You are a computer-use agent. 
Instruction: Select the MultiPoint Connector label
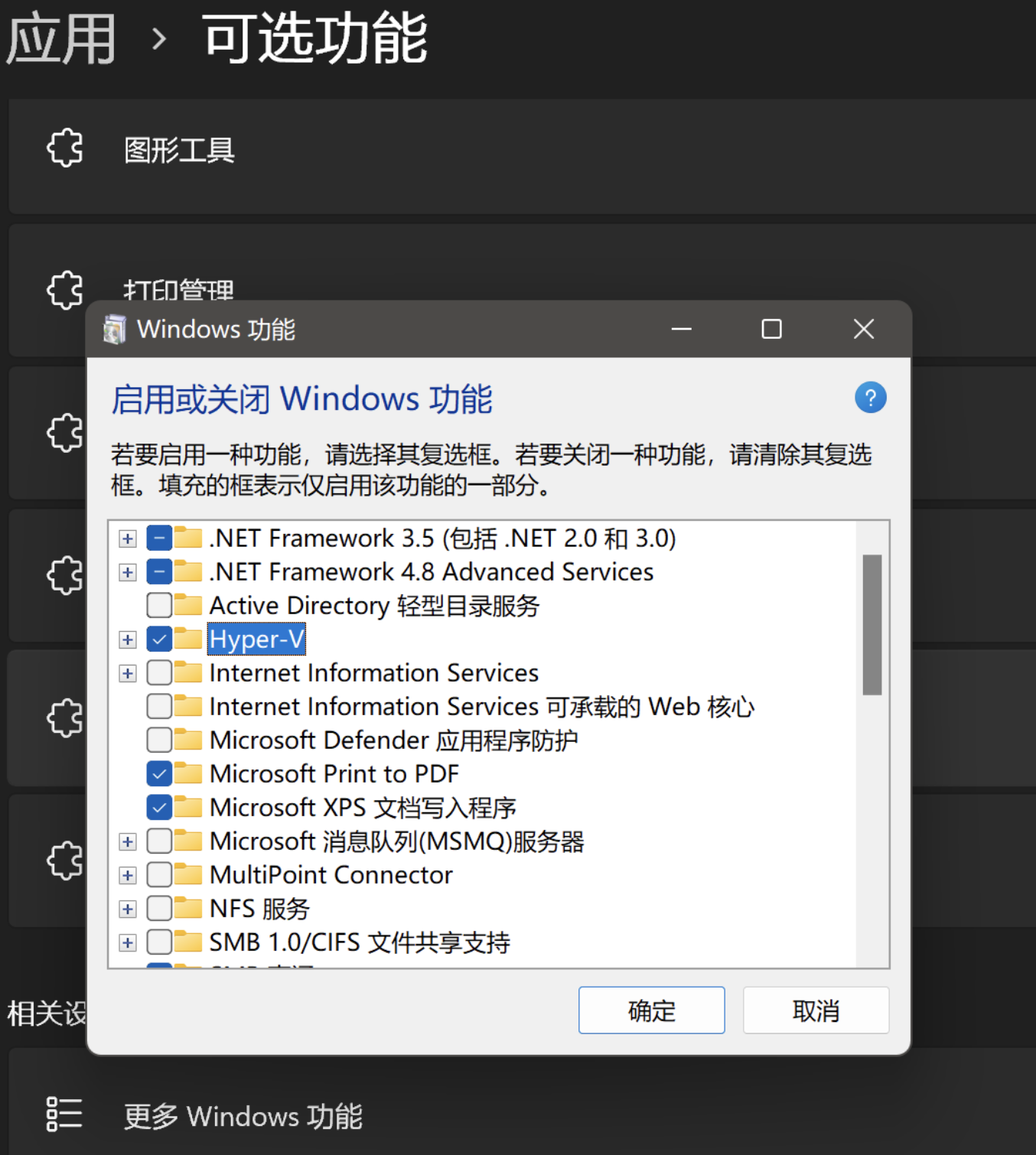point(331,874)
